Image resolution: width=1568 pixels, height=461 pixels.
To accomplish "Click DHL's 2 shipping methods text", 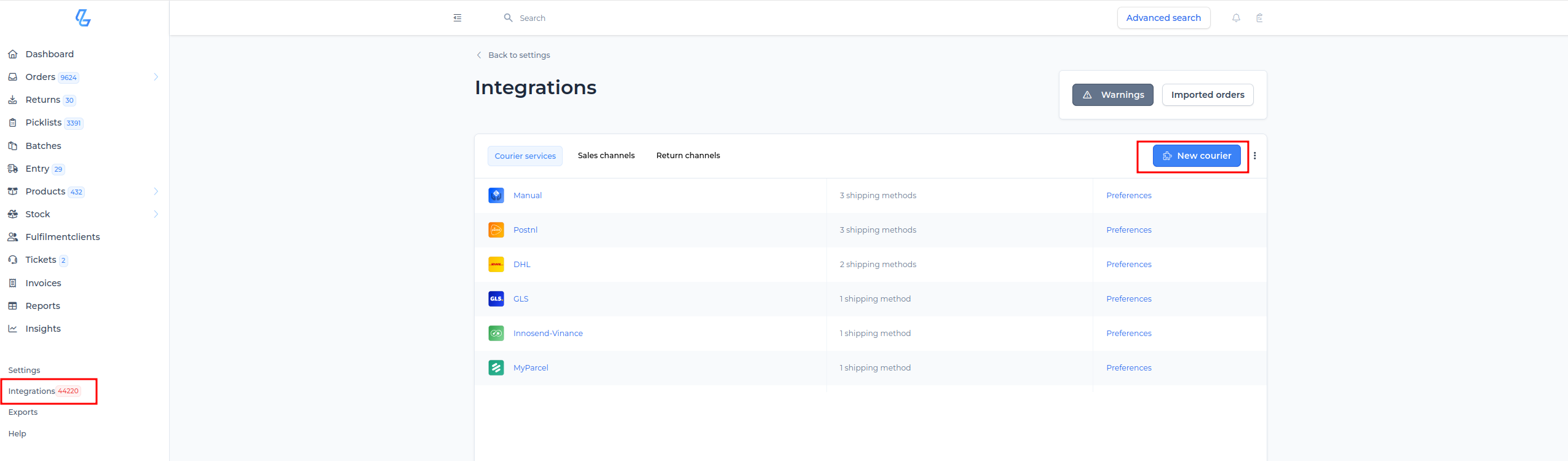I will point(878,264).
